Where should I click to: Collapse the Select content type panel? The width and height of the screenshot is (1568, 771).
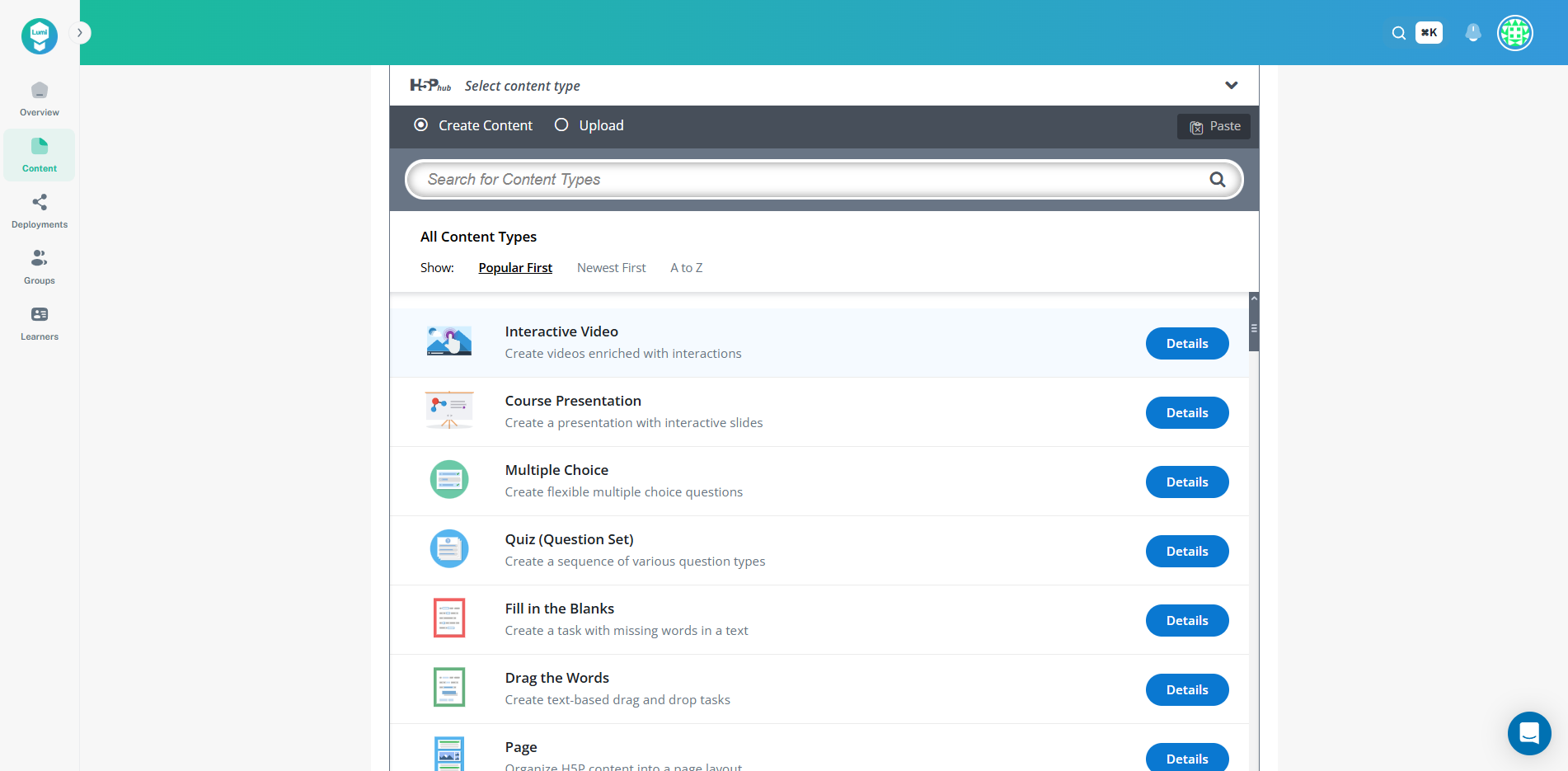(1231, 86)
